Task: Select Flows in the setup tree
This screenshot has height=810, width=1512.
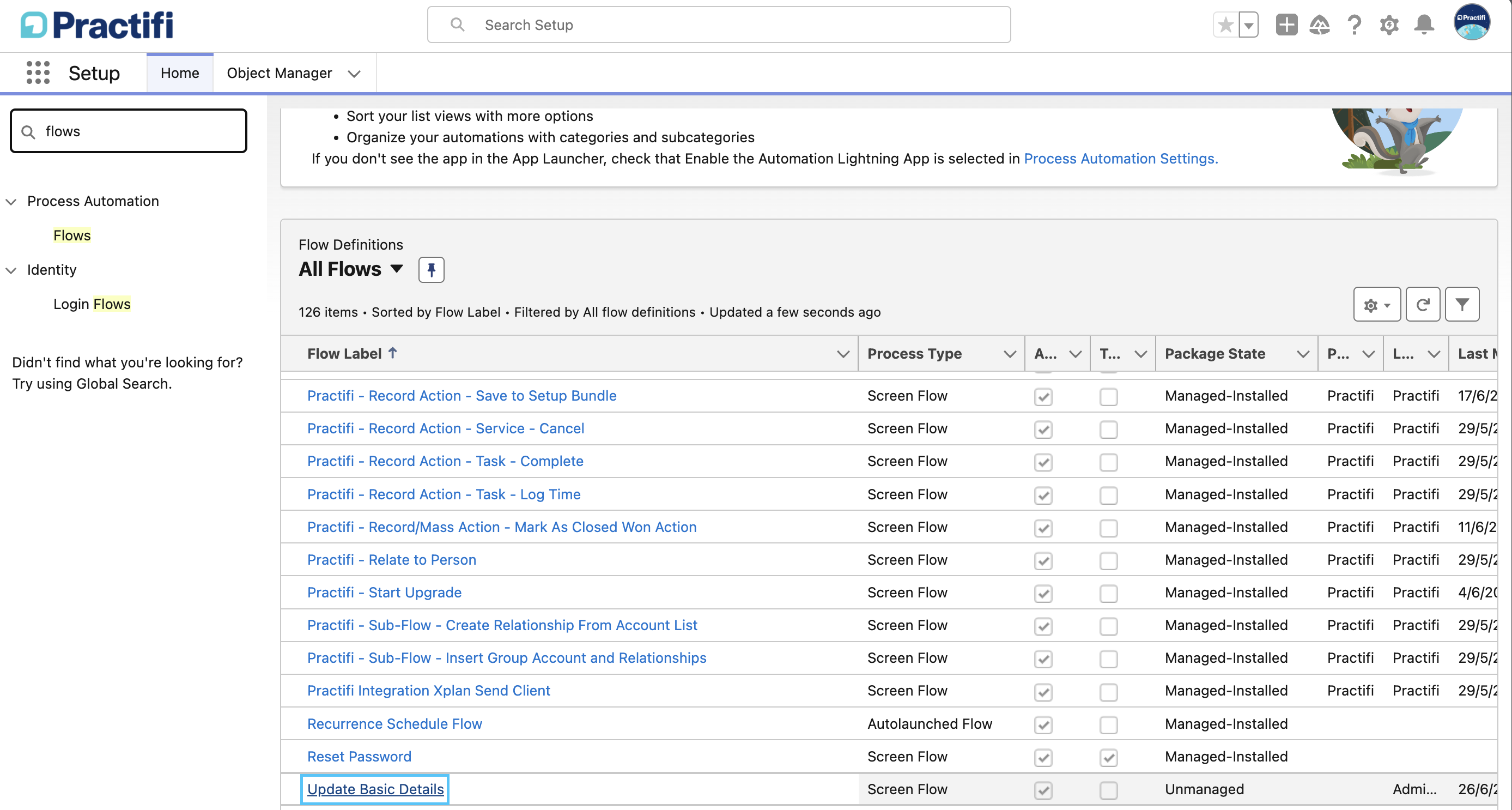Action: point(71,235)
